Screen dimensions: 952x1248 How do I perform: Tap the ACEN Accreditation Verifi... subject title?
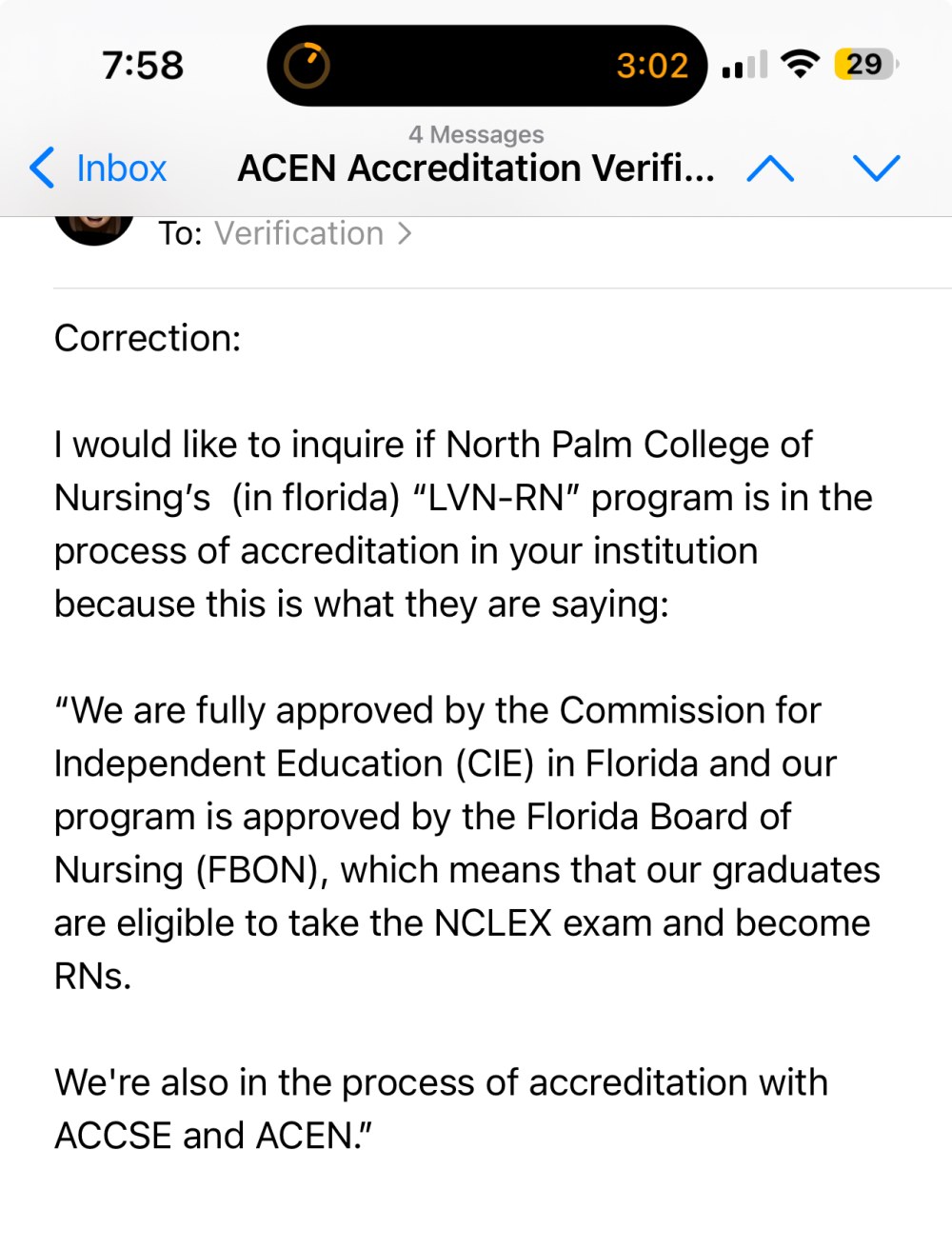pos(476,168)
